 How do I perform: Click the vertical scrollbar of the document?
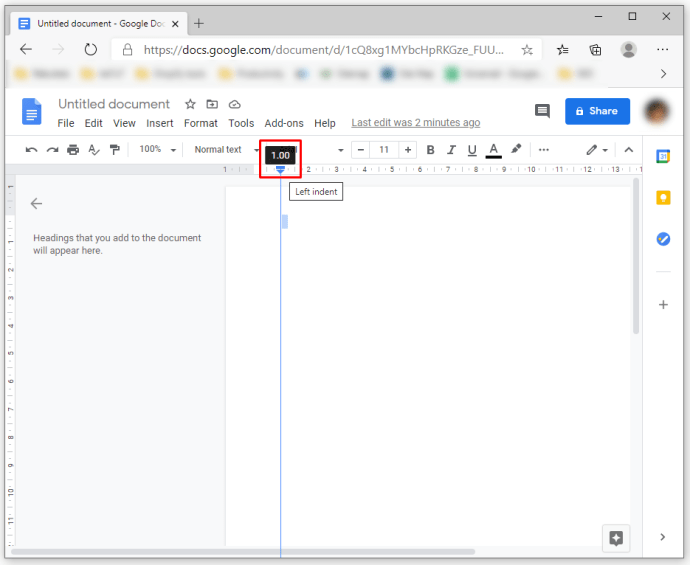pos(636,256)
